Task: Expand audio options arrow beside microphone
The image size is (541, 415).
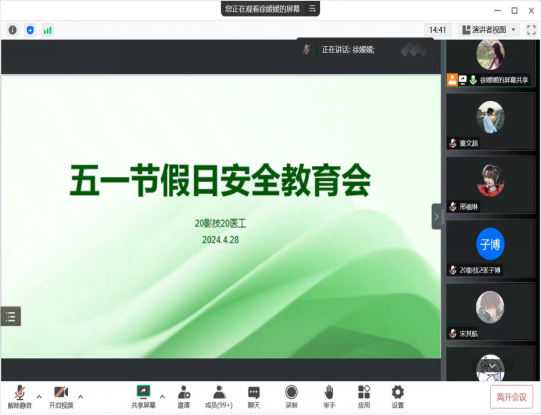Action: tap(39, 397)
